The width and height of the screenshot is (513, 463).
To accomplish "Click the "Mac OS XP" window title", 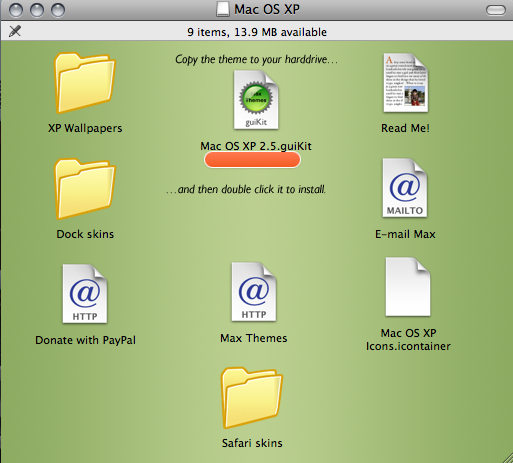I will (267, 9).
